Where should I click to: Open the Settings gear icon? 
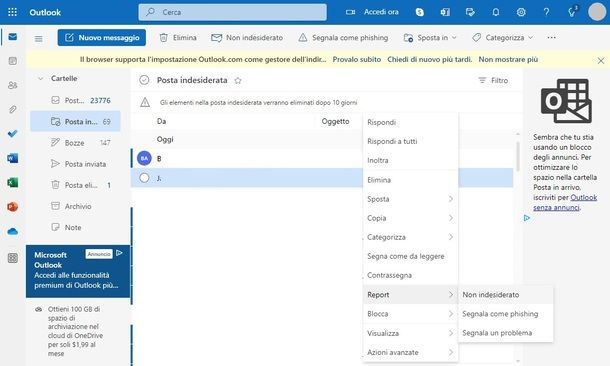521,12
